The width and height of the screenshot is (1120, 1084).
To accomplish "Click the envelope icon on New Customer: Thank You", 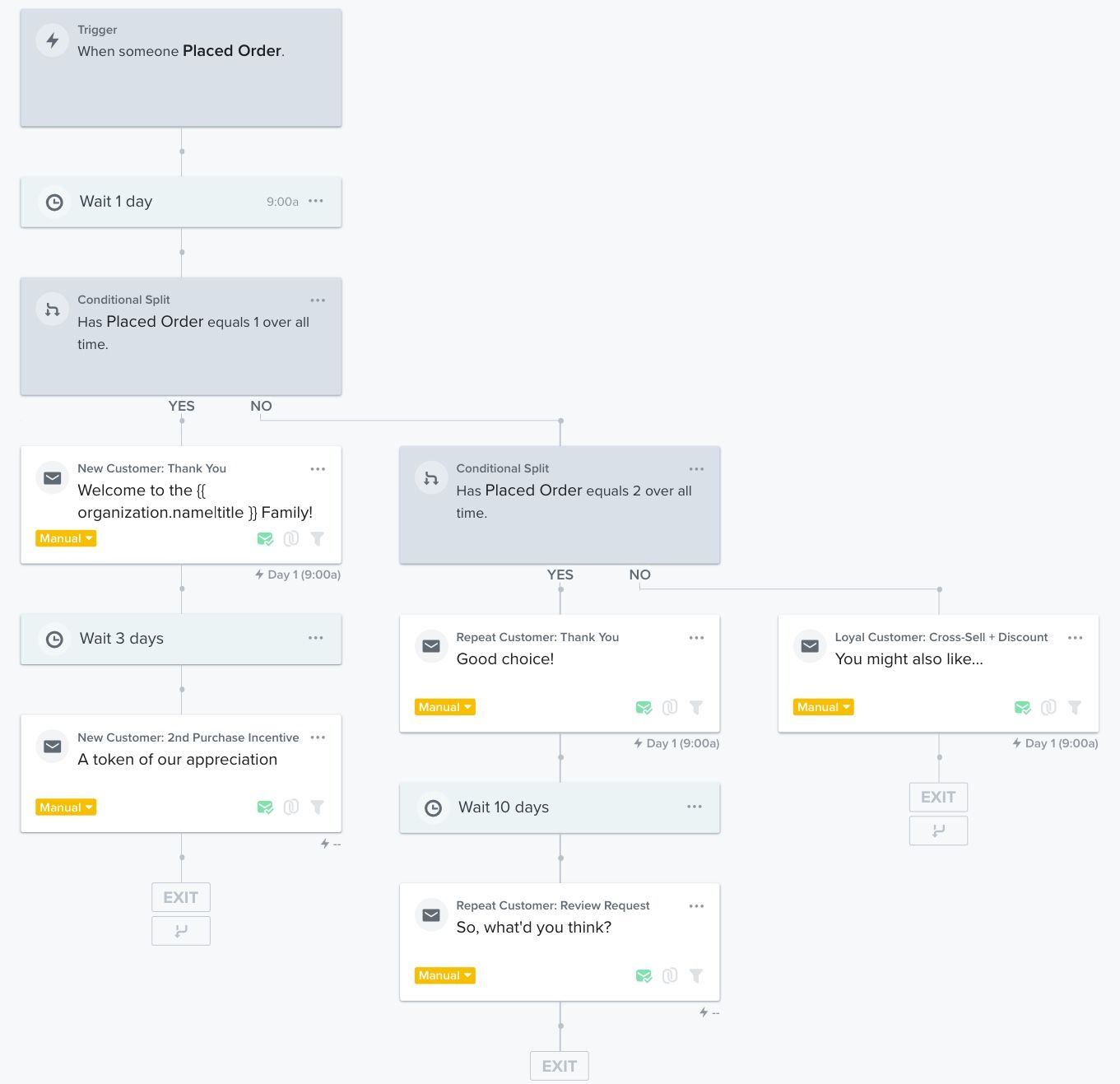I will click(53, 478).
